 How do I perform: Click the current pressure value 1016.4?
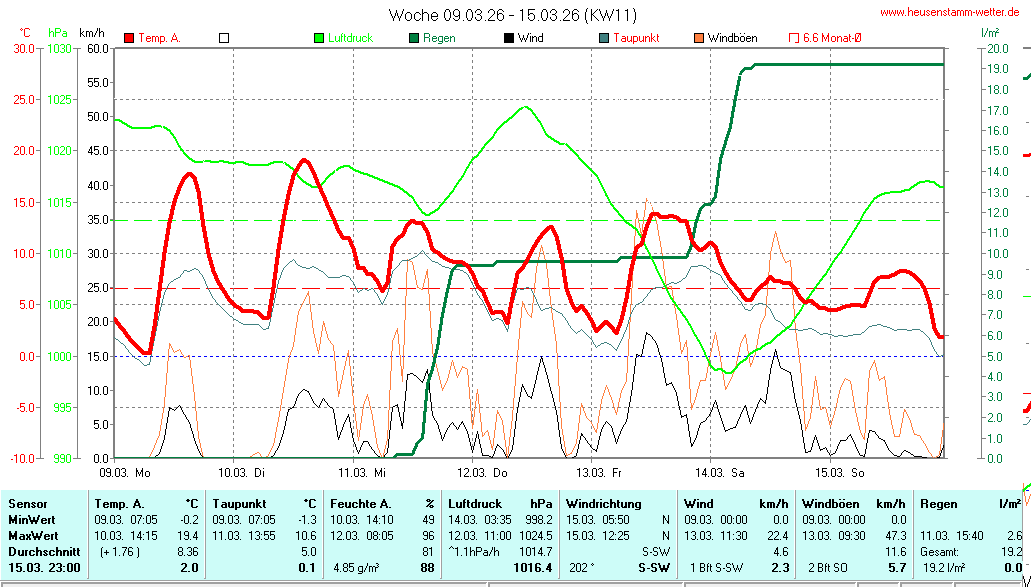click(x=532, y=568)
